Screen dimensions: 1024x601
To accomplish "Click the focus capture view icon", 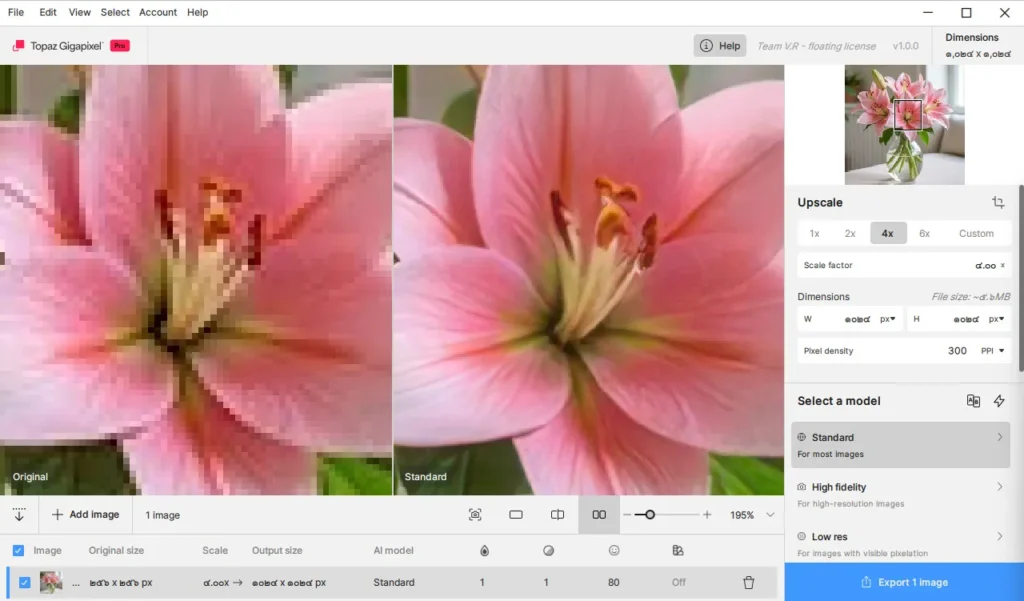I will (475, 515).
